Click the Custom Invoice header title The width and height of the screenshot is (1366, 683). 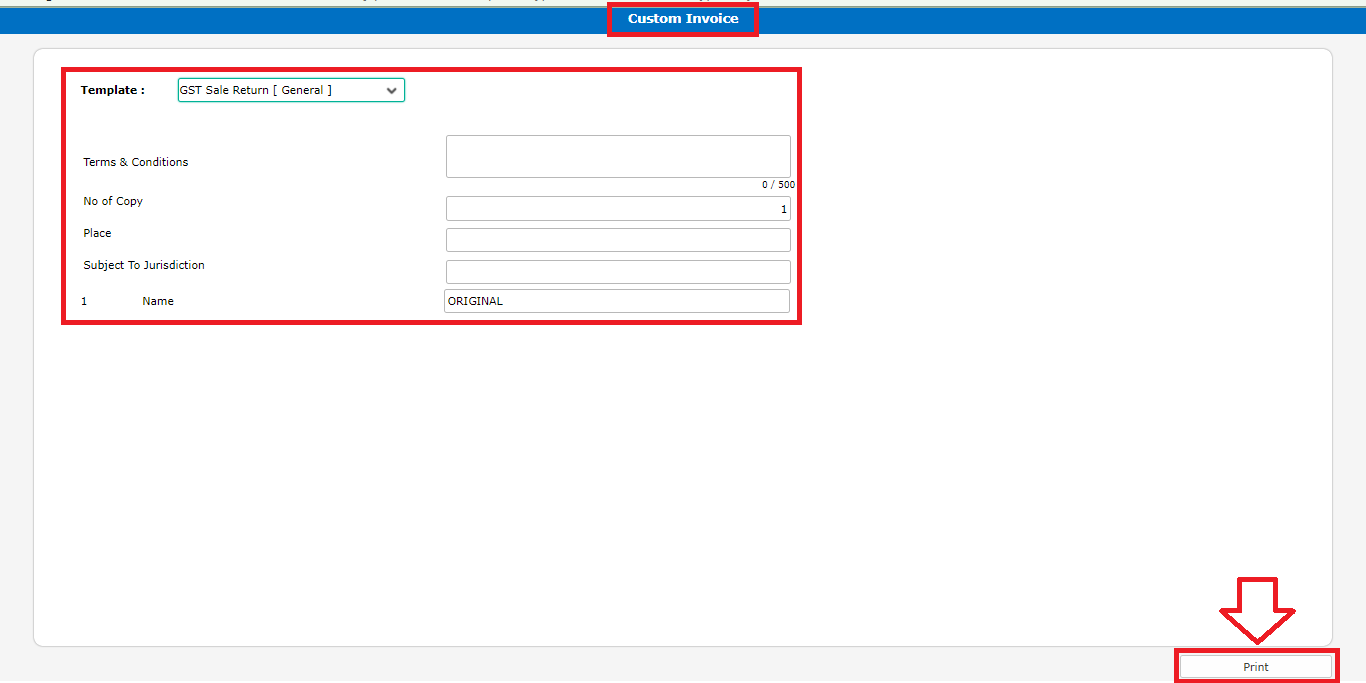pos(683,19)
